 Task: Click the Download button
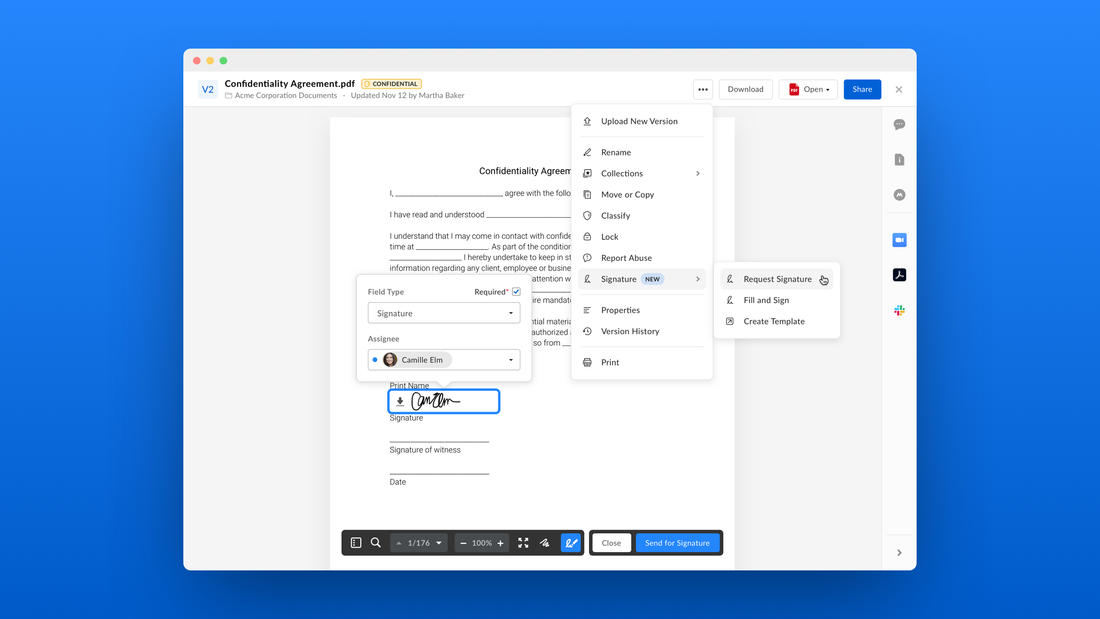[745, 89]
